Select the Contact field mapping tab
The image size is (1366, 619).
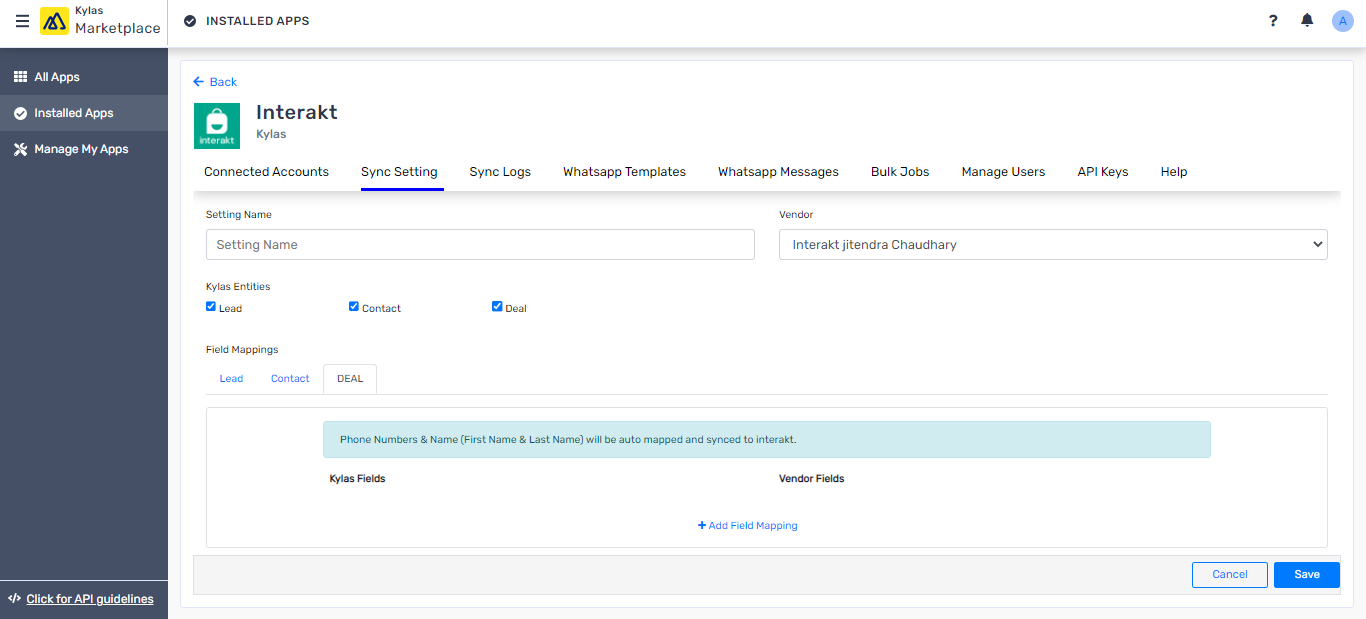coord(290,378)
